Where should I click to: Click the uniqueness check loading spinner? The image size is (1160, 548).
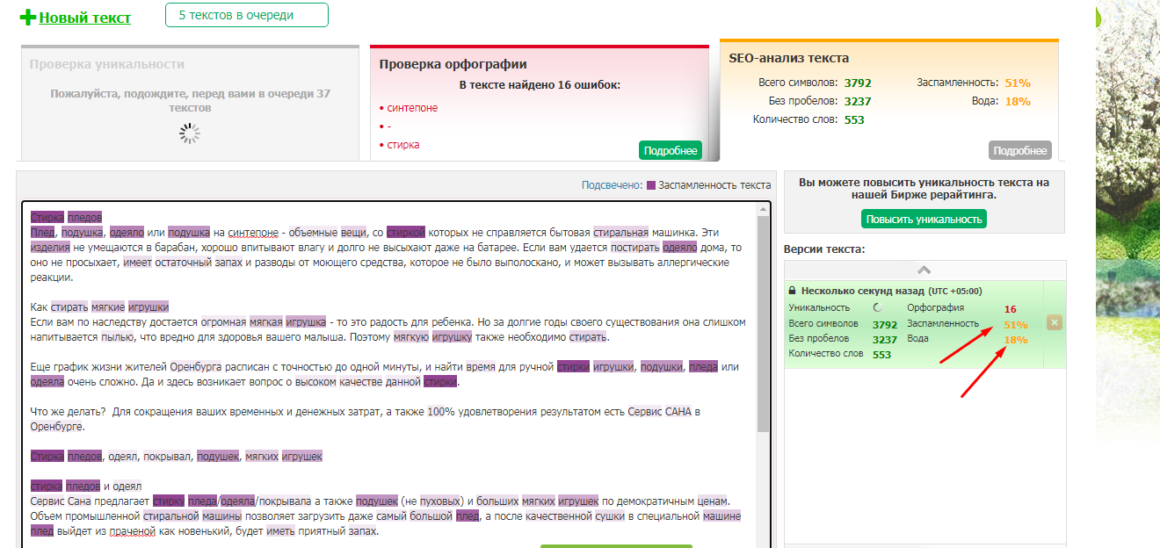189,133
